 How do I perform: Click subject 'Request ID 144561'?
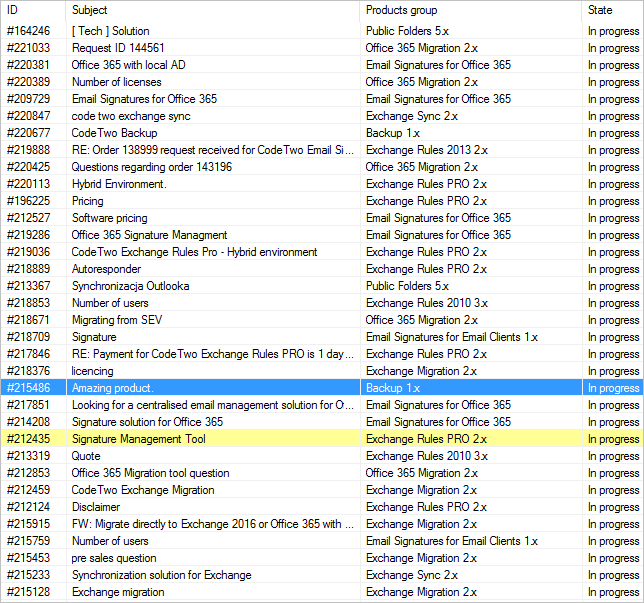118,48
